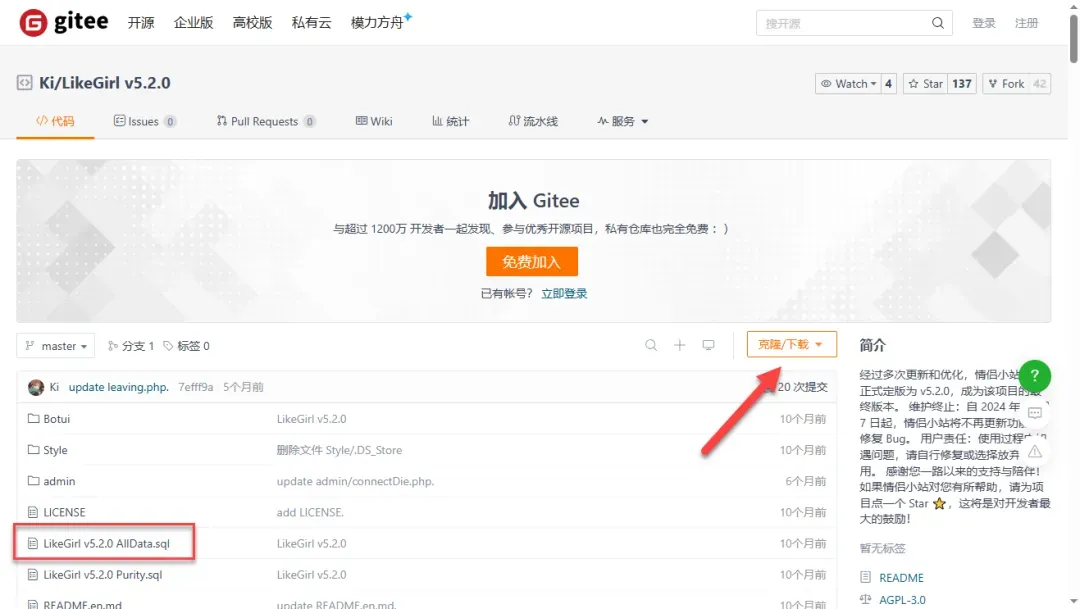Click the 登录 link
Viewport: 1080px width, 609px height.
point(984,23)
